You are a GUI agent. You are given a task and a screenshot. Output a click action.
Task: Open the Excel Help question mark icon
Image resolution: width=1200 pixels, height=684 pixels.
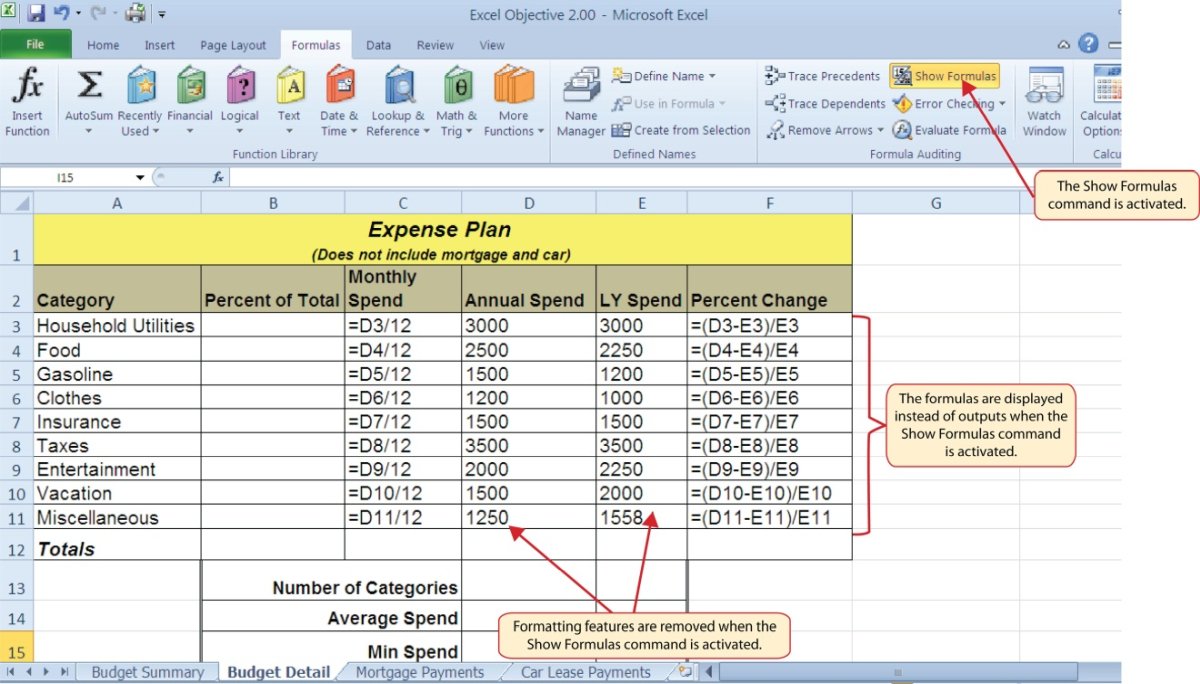1089,44
